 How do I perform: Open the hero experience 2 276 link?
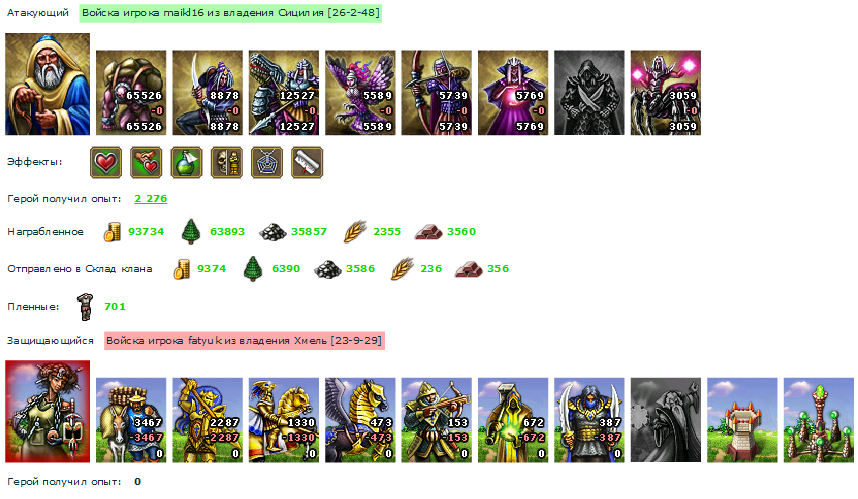tap(150, 199)
